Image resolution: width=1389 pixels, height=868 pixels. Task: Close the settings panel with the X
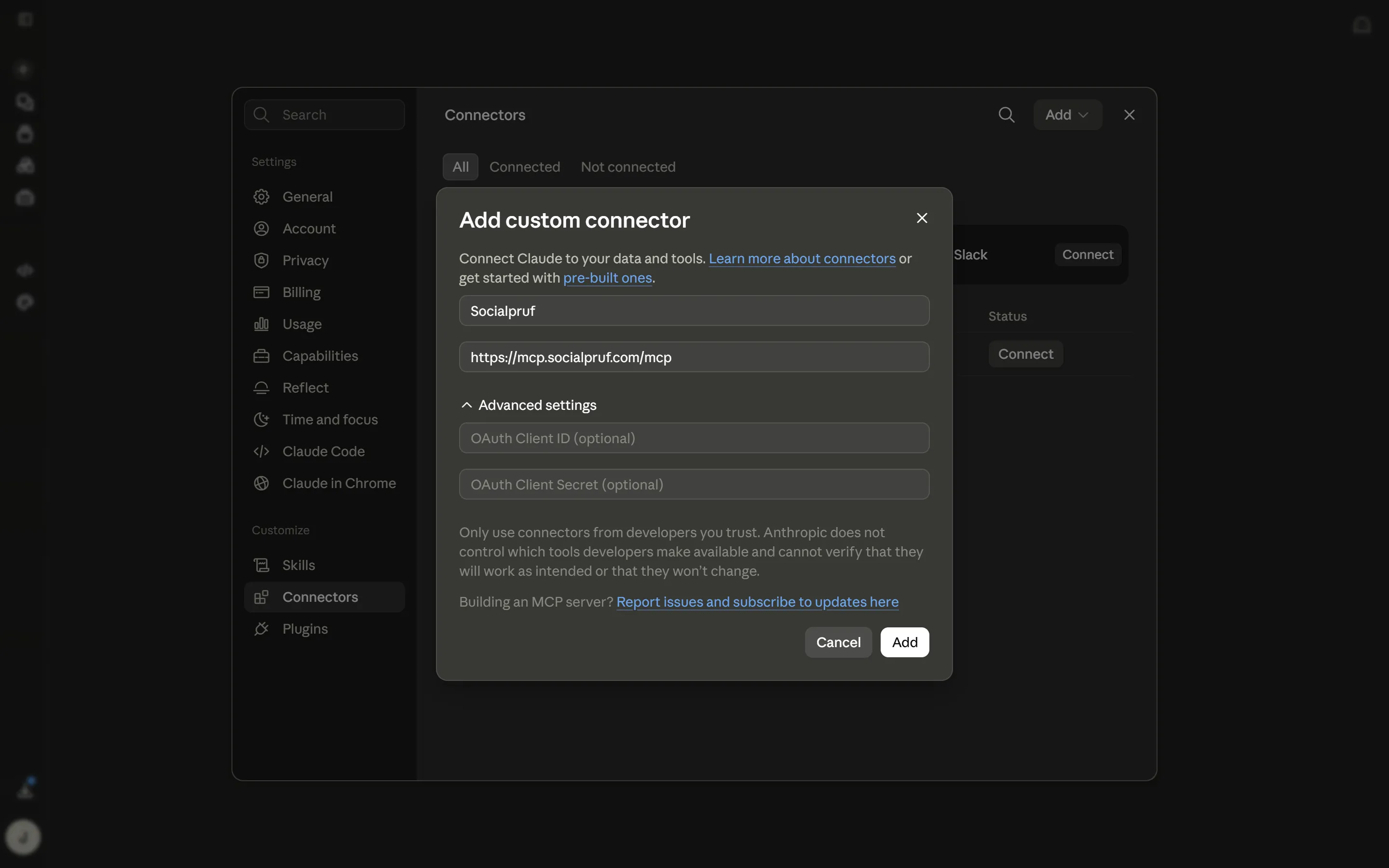[x=1129, y=115]
